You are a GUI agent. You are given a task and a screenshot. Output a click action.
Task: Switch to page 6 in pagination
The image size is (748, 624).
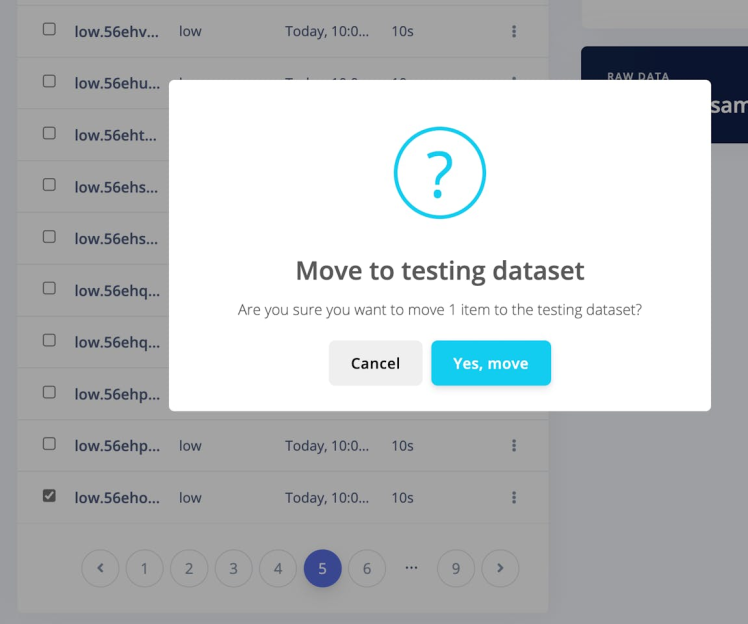coord(367,569)
